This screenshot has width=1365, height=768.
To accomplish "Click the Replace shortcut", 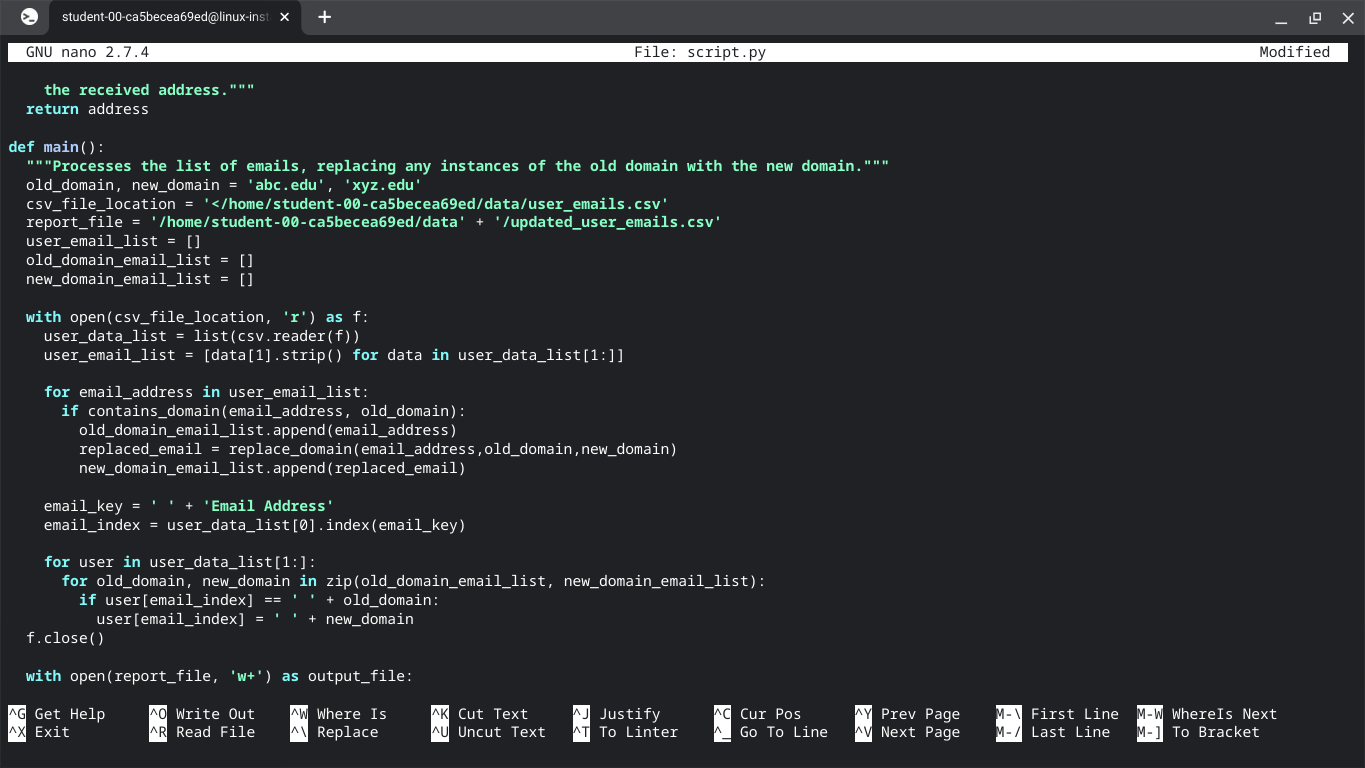I will [x=334, y=732].
